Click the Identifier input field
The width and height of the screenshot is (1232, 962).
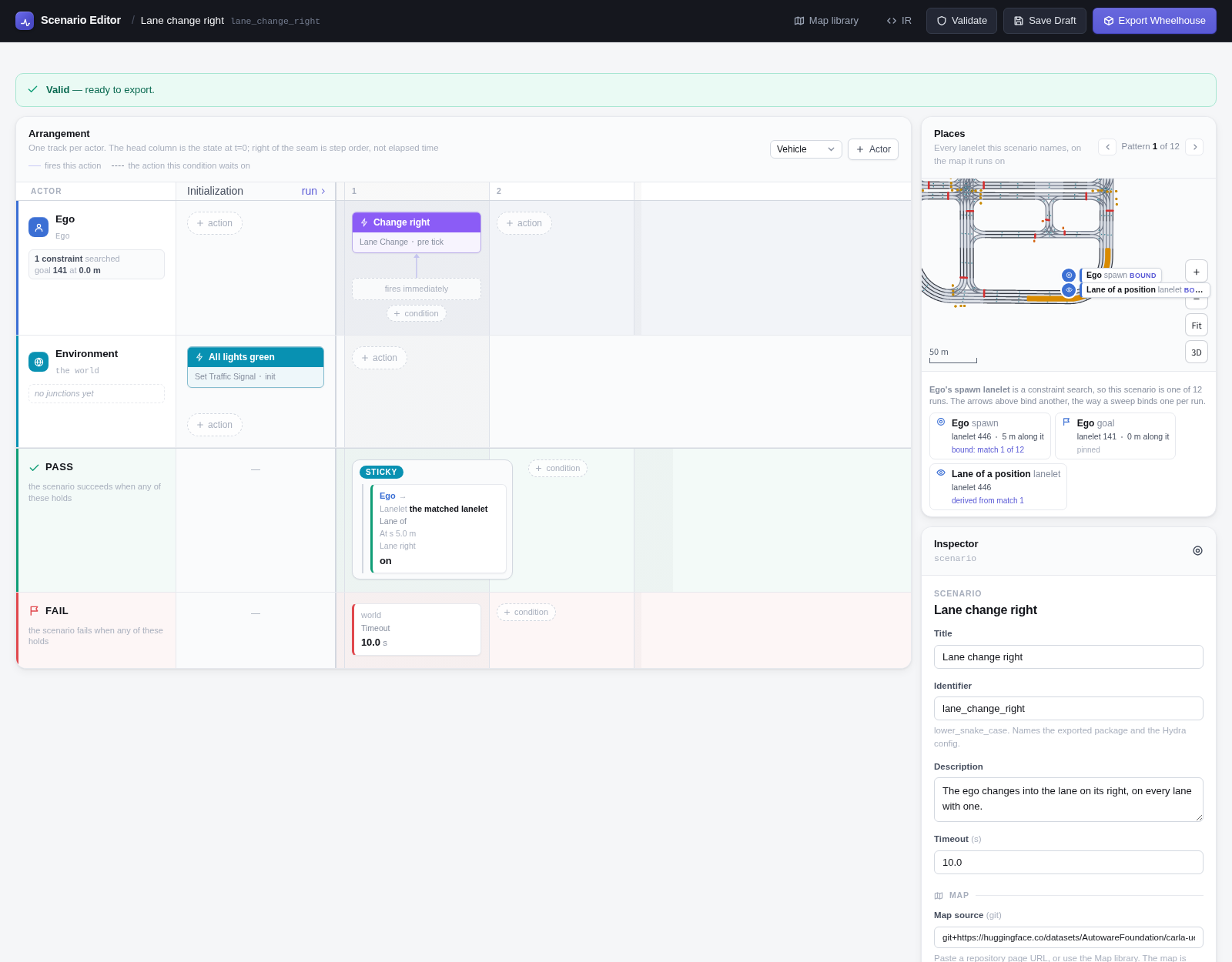point(1069,709)
